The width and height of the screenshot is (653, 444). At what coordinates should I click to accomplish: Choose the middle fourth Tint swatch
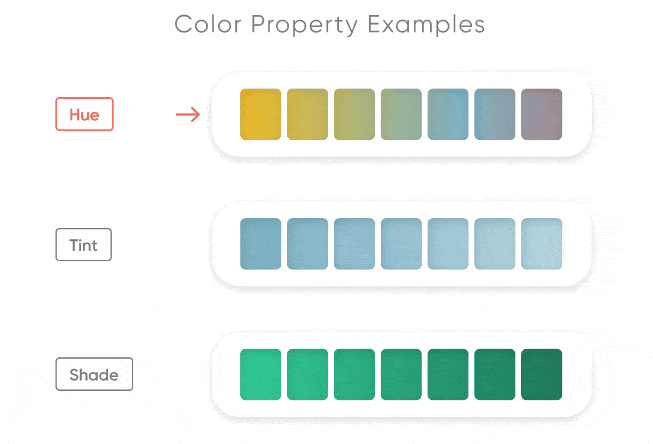(x=401, y=244)
